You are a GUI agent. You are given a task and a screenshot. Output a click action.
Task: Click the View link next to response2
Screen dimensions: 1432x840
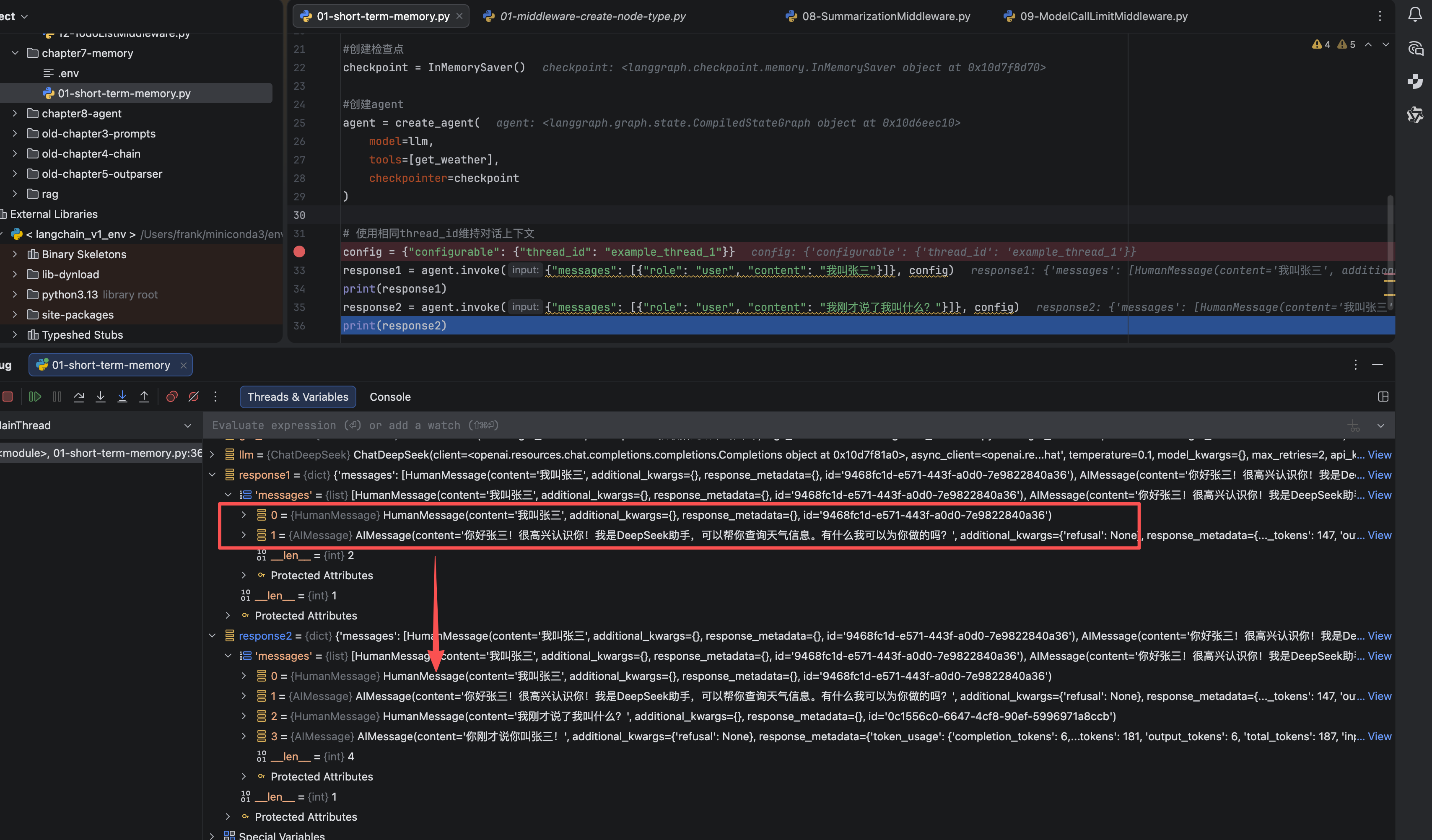(1380, 635)
